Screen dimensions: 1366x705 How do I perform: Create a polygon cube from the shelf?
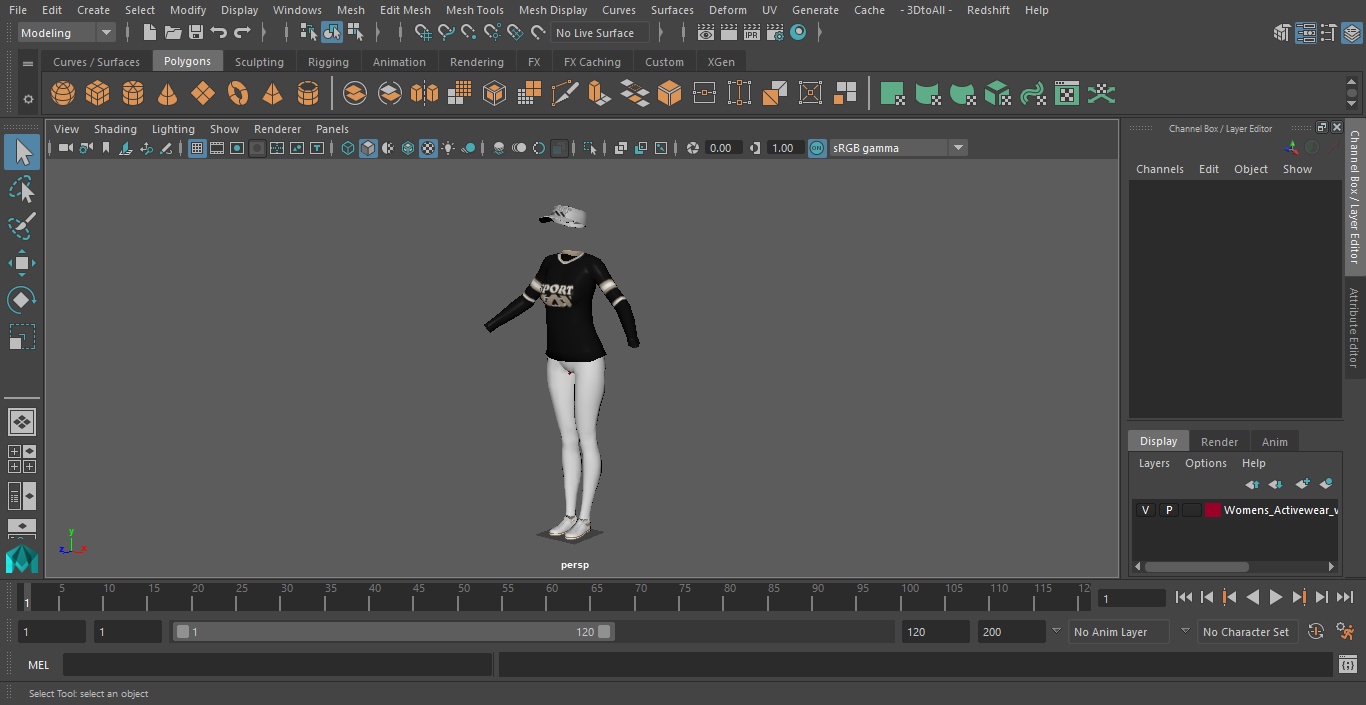click(x=97, y=94)
